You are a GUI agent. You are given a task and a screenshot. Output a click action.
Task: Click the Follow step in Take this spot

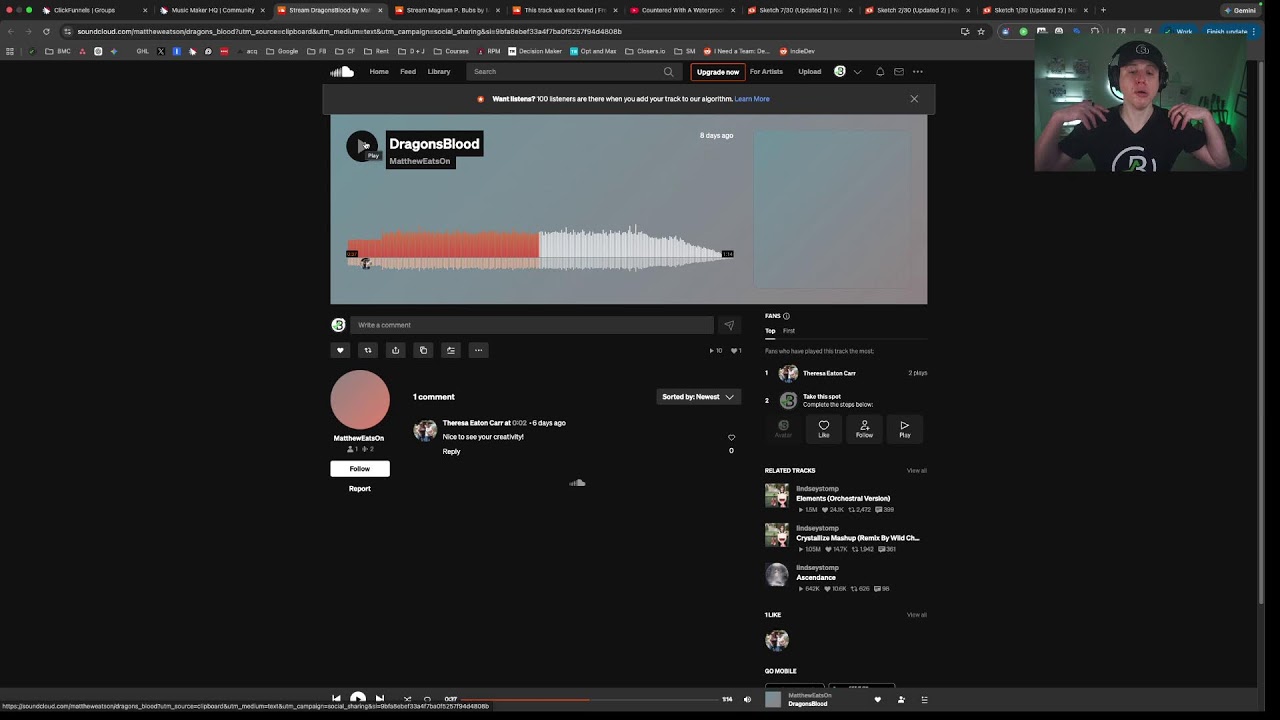coord(864,429)
